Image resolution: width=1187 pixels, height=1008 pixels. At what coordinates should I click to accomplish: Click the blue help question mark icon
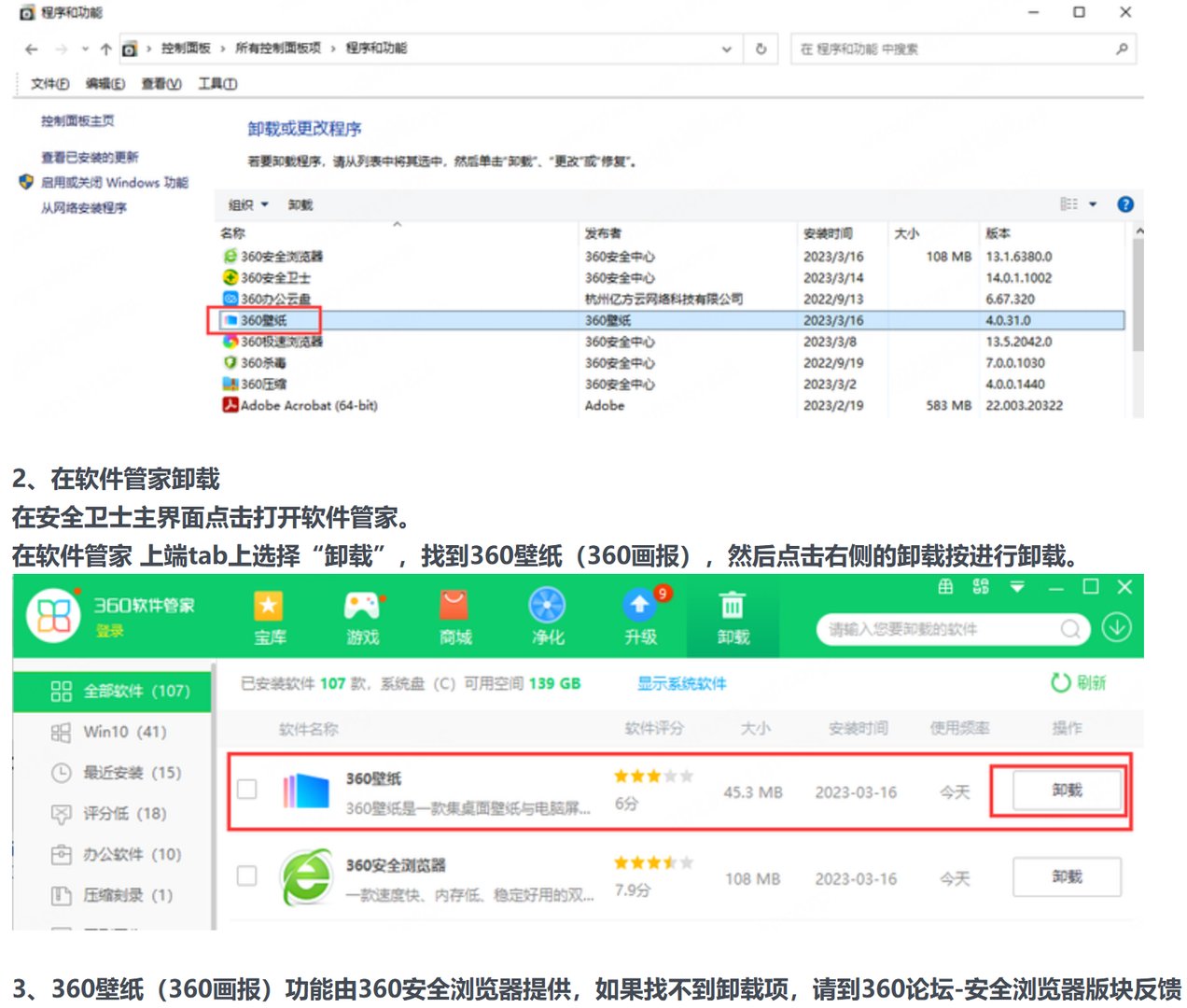(x=1125, y=204)
